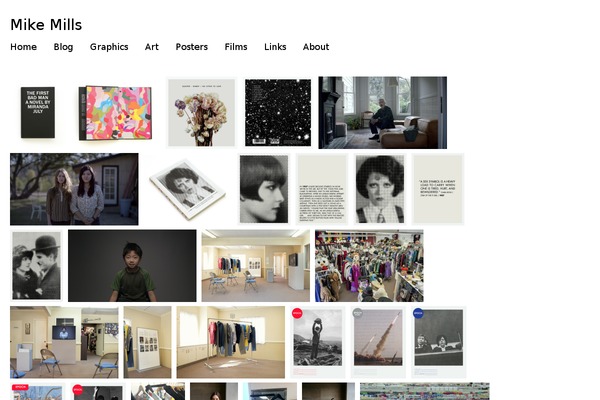Open the profile portrait of bobbed-hair woman
Screen dimensions: 600x400
click(264, 189)
